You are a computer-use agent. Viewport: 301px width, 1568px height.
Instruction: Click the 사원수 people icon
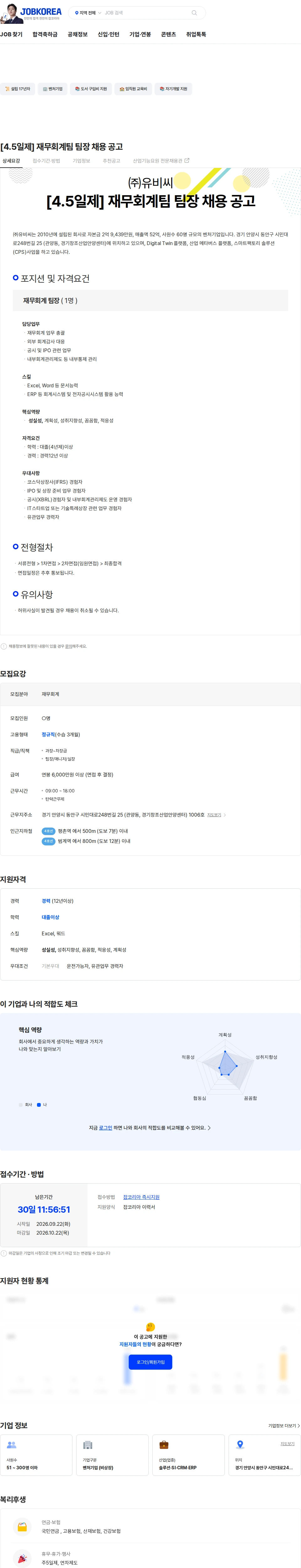click(12, 1445)
